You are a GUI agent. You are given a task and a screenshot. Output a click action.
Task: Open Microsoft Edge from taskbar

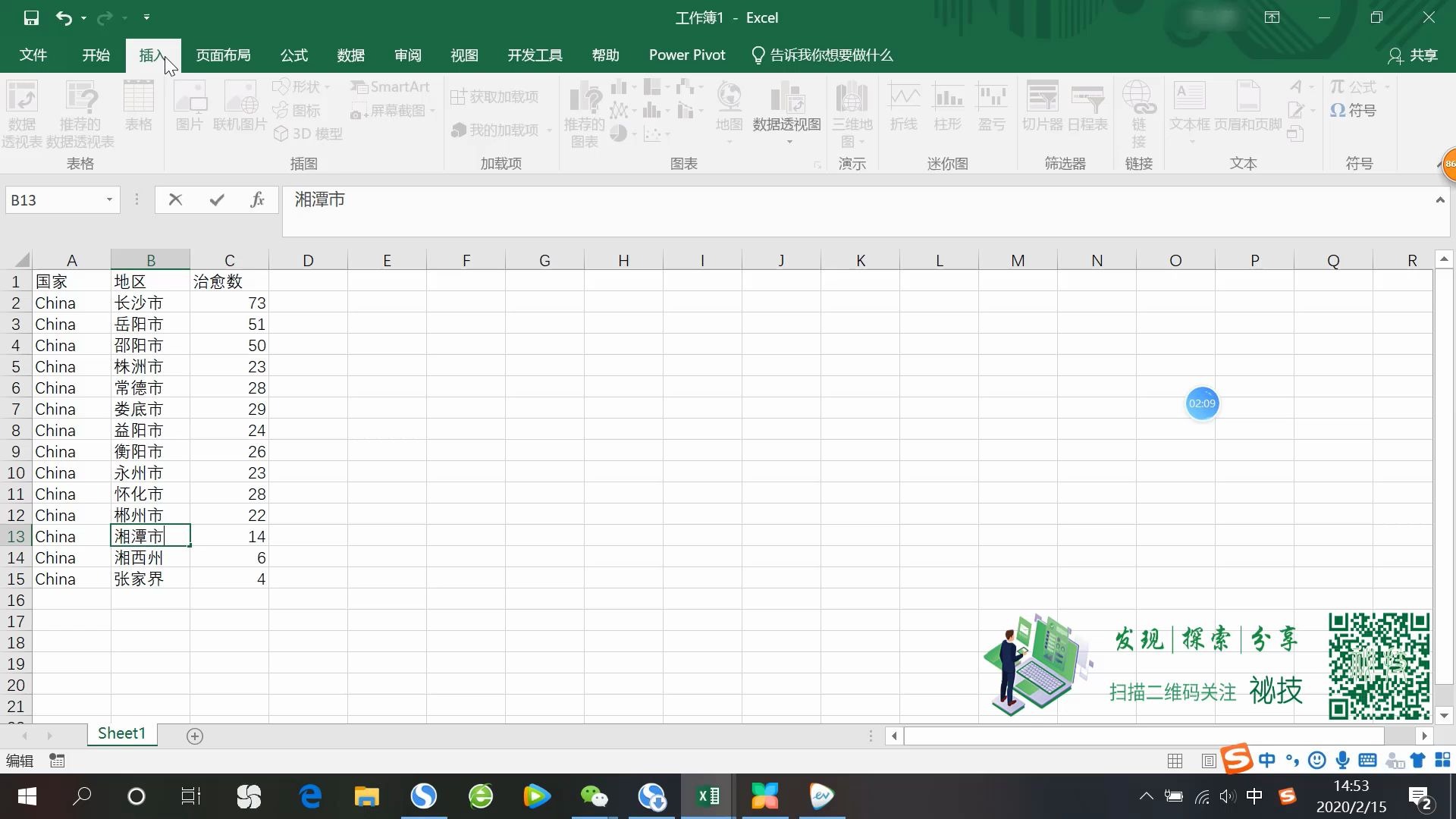[x=311, y=796]
